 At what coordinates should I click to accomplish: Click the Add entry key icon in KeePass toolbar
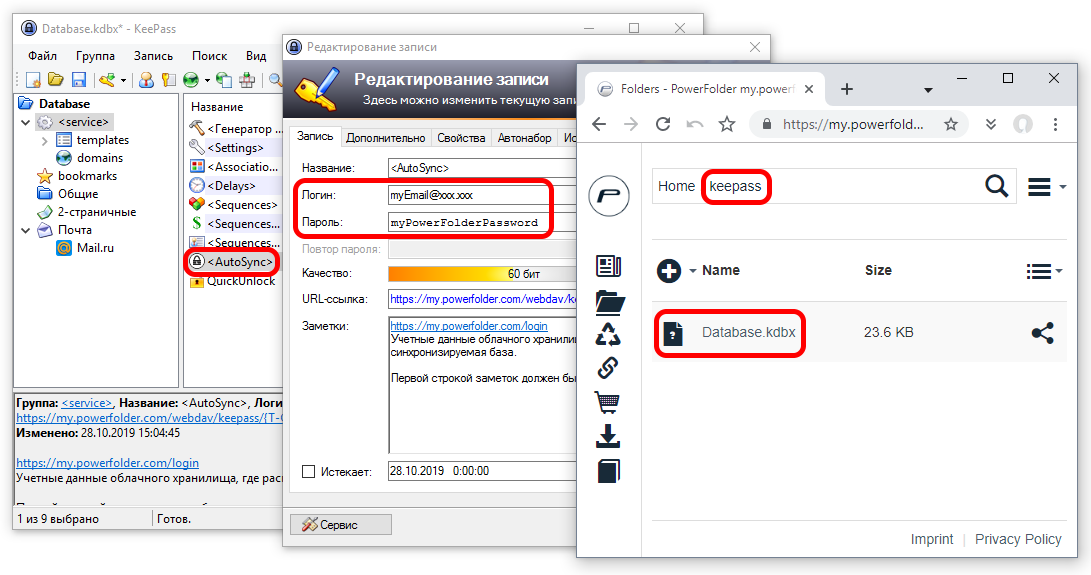(106, 80)
